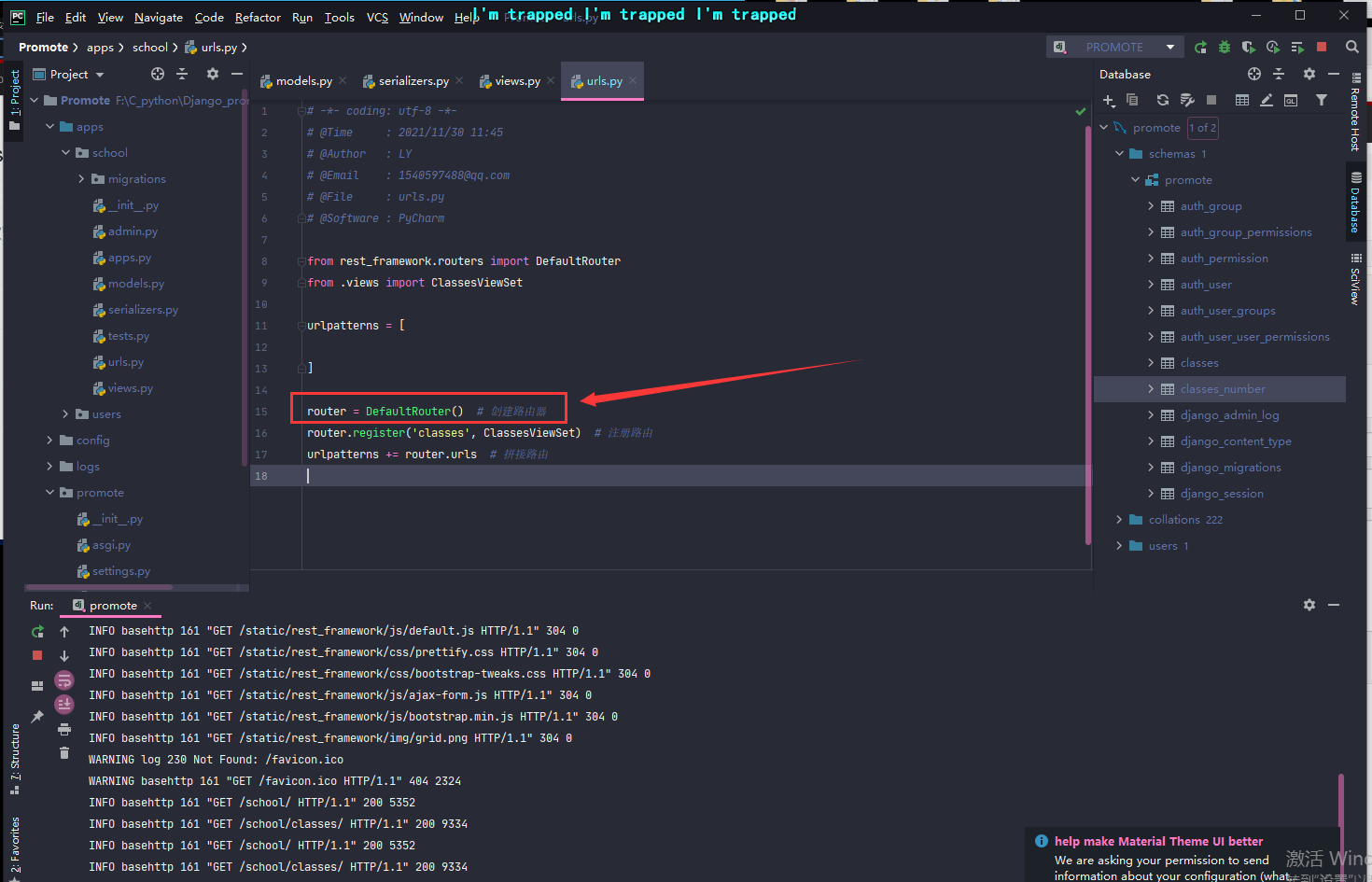This screenshot has width=1372, height=882.
Task: Select settings.py in the Project tree
Action: [121, 570]
